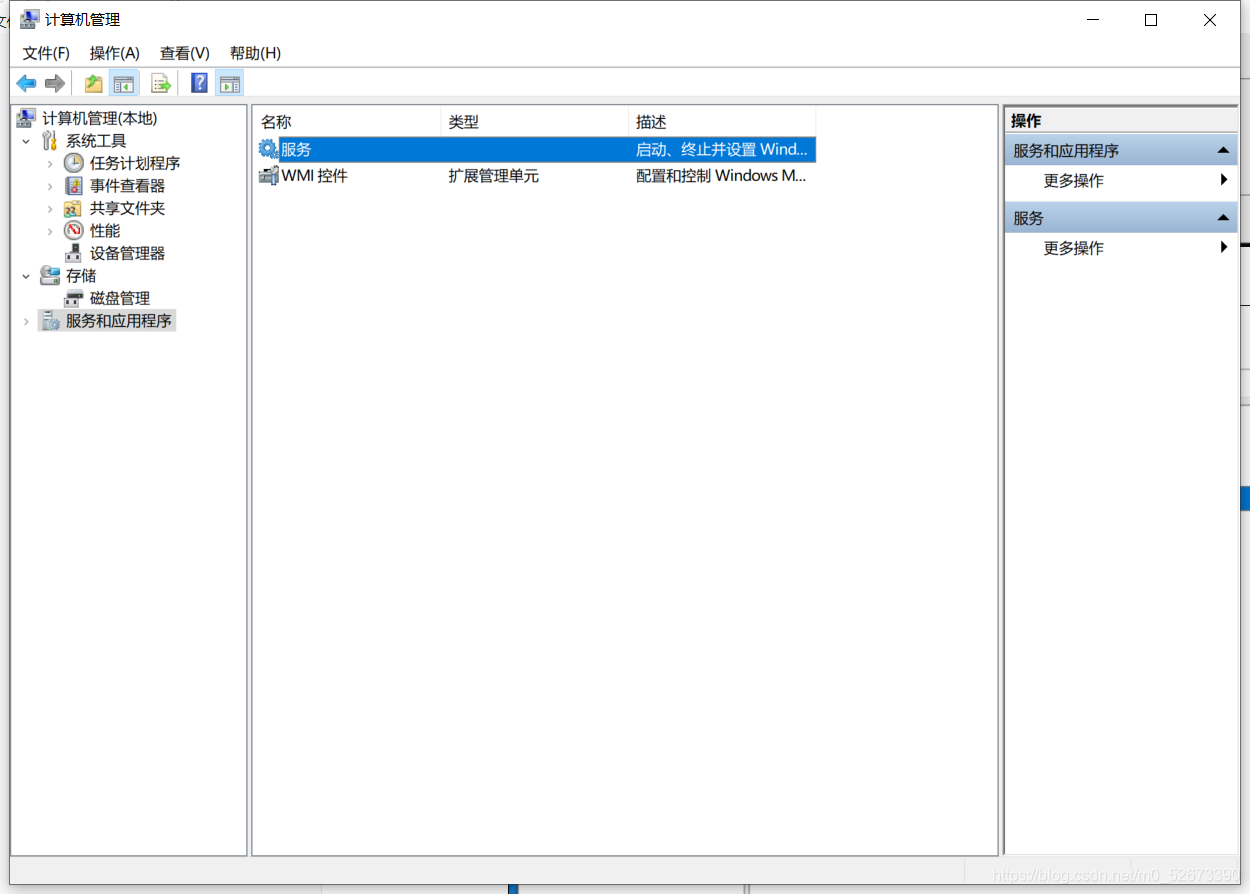Click the 设备管理器 icon
The width and height of the screenshot is (1250, 894).
click(x=73, y=253)
